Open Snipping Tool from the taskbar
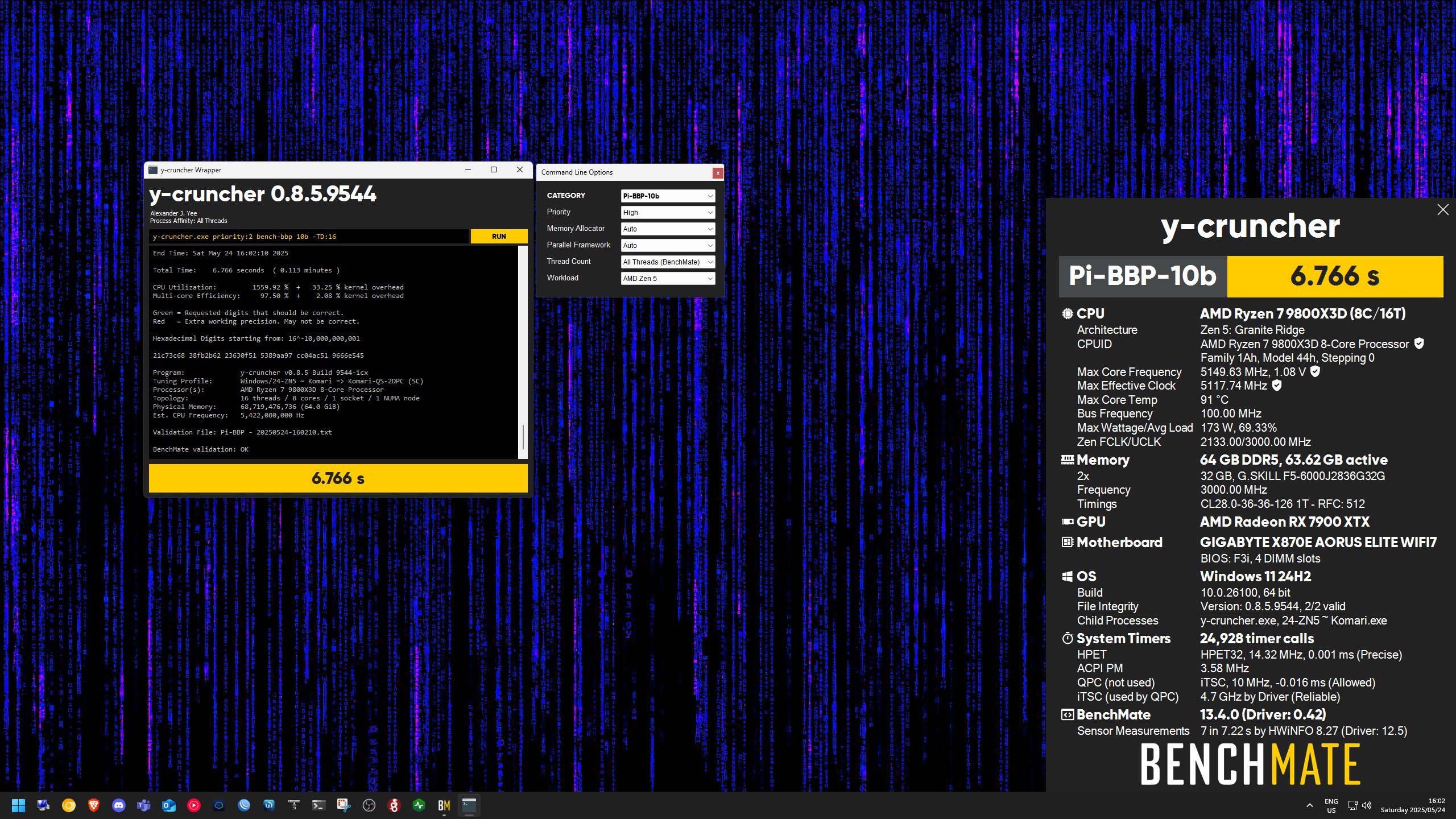Image resolution: width=1456 pixels, height=819 pixels. coord(344,805)
